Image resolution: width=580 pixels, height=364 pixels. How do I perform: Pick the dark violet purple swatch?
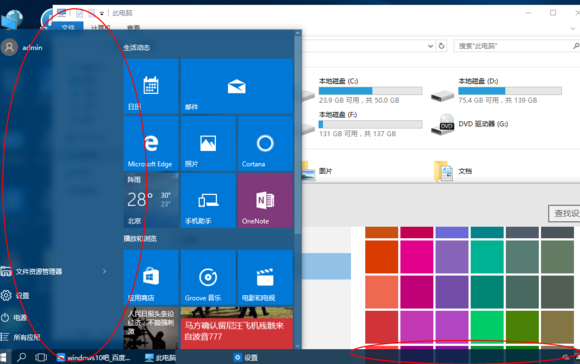452,292
